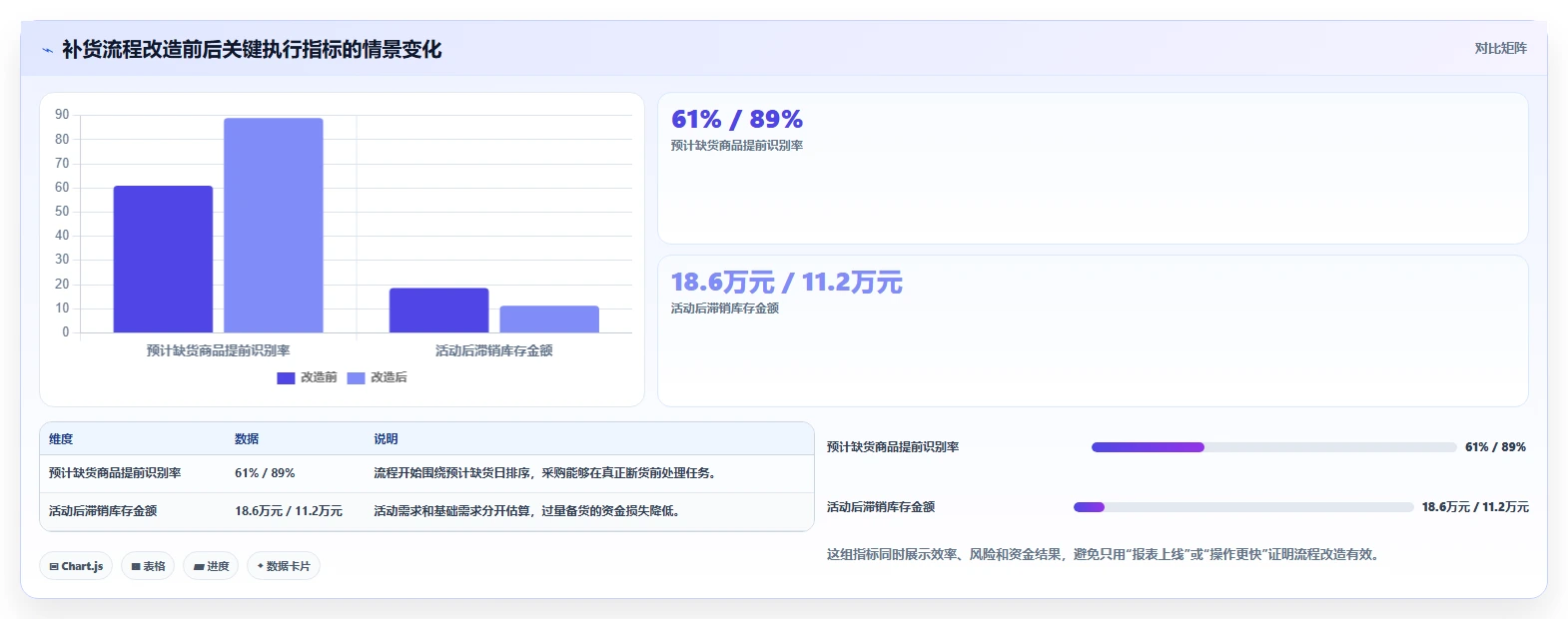Screen dimensions: 1568x619
Task: Toggle the 改造前 legend color box
Action: pyautogui.click(x=286, y=377)
